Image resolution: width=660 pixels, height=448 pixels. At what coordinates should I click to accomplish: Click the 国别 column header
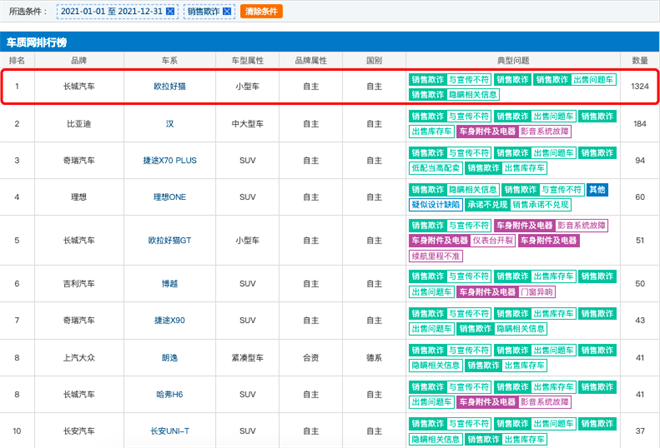tap(374, 61)
